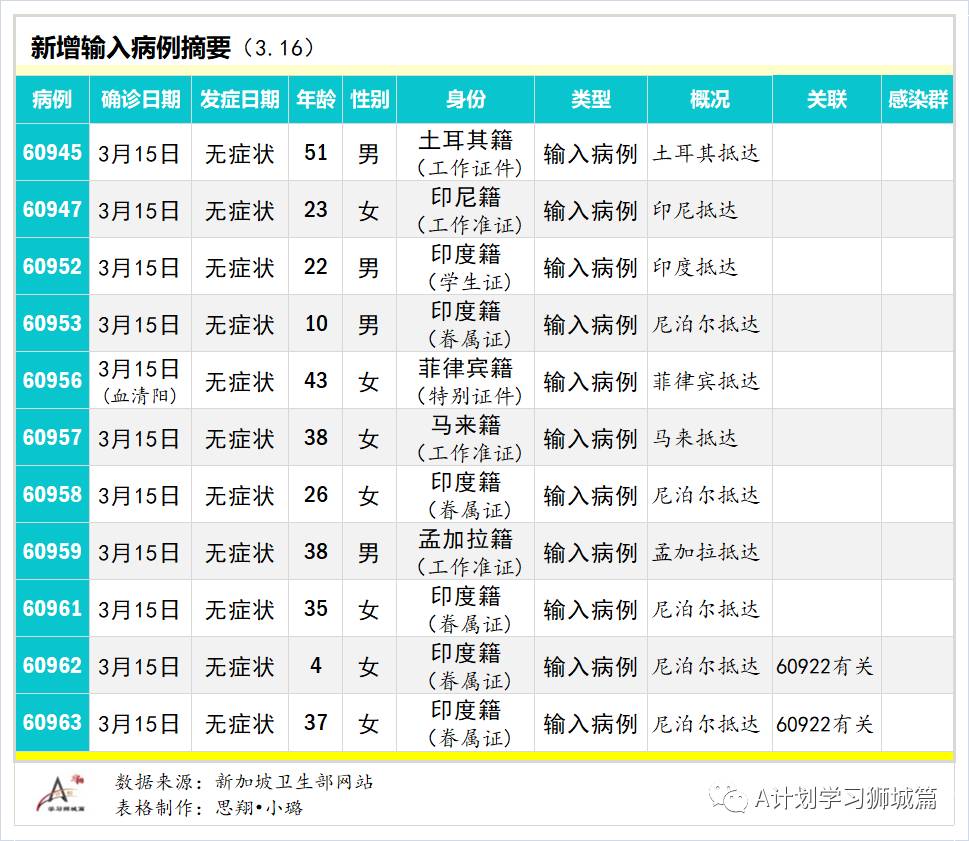Select case number 60962

pyautogui.click(x=52, y=665)
